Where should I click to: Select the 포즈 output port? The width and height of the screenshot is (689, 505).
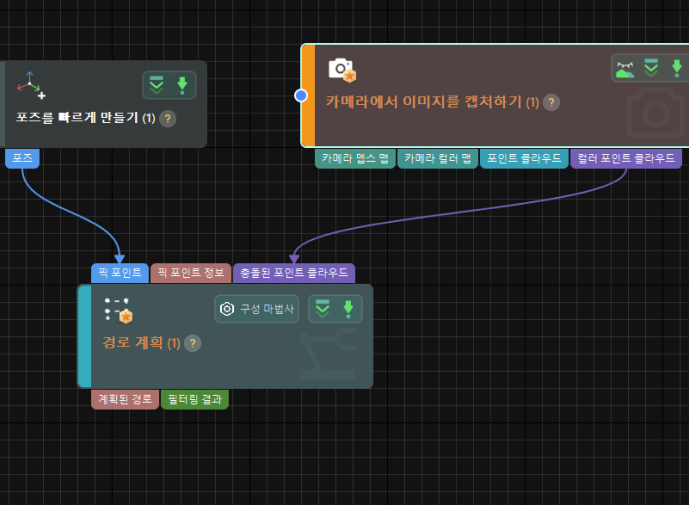[22, 158]
